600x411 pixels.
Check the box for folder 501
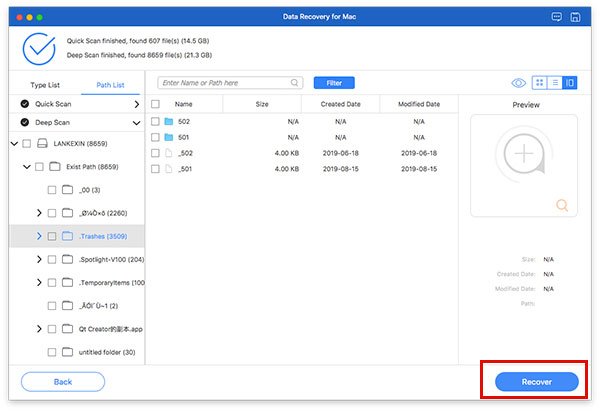[x=155, y=137]
